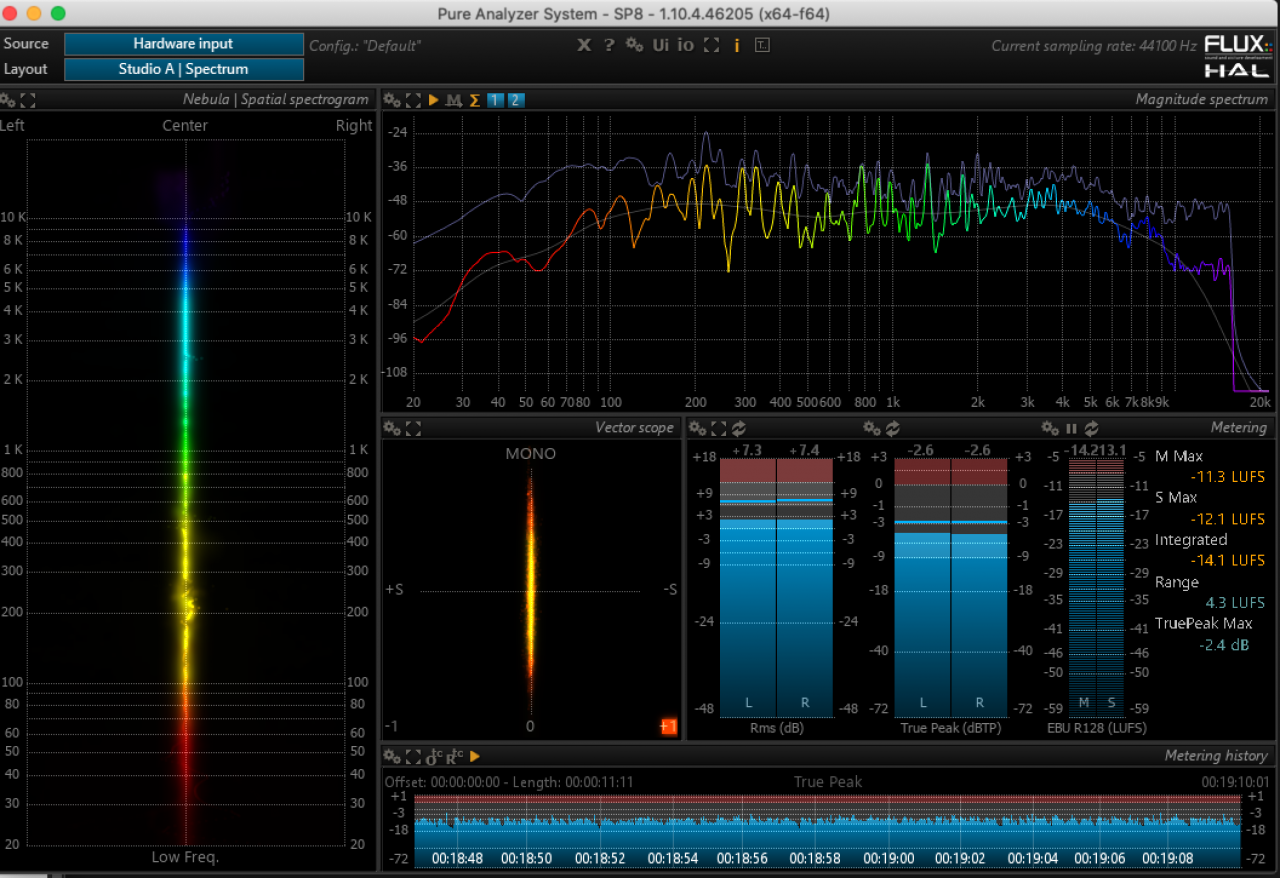Click the FLUX HAL logo
Viewport: 1280px width, 878px height.
coord(1238,57)
